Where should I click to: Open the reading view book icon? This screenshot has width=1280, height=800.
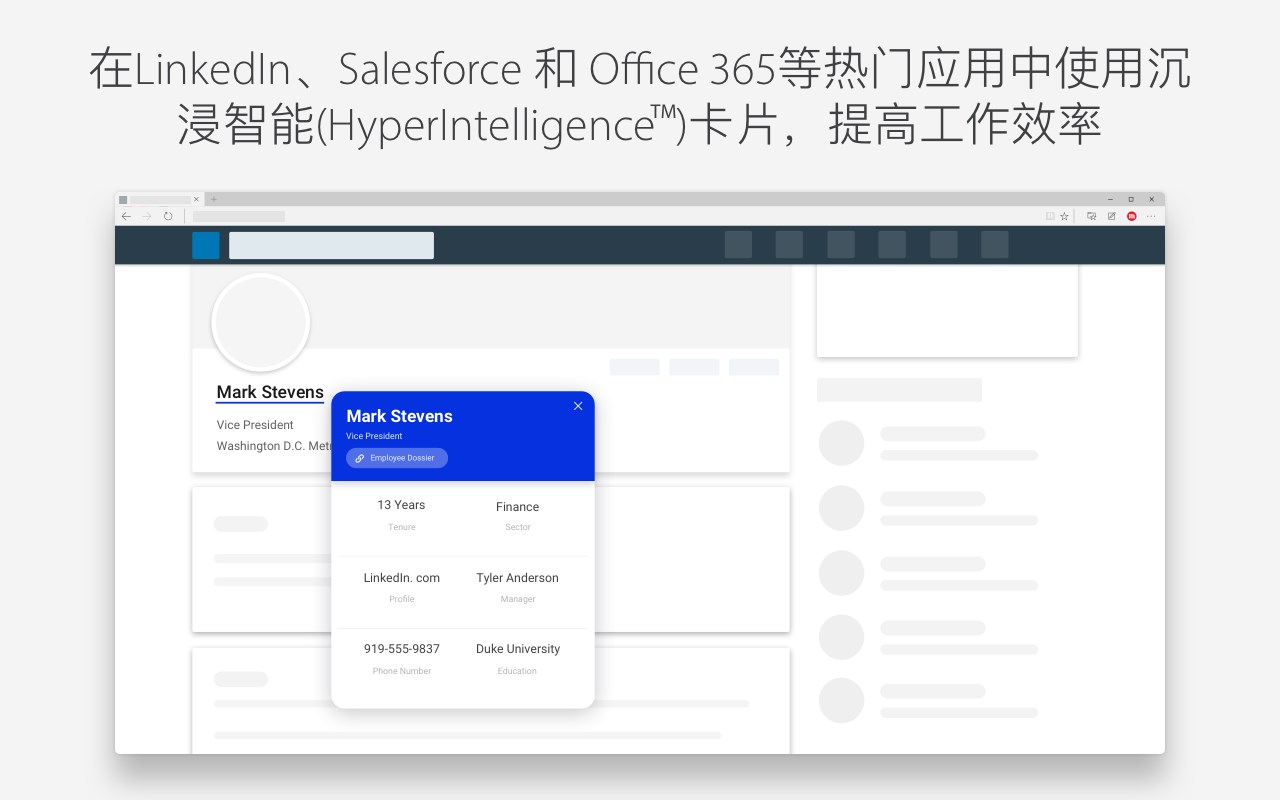(x=1050, y=216)
